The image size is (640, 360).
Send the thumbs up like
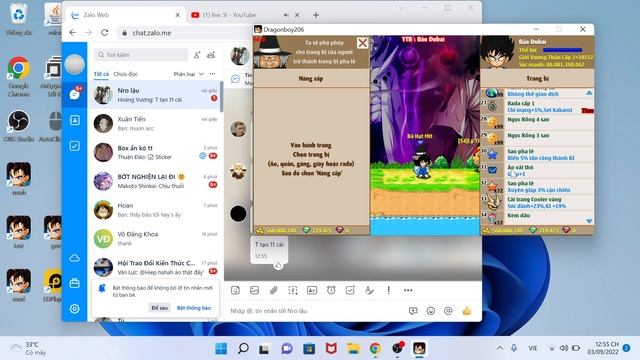pyautogui.click(x=467, y=311)
